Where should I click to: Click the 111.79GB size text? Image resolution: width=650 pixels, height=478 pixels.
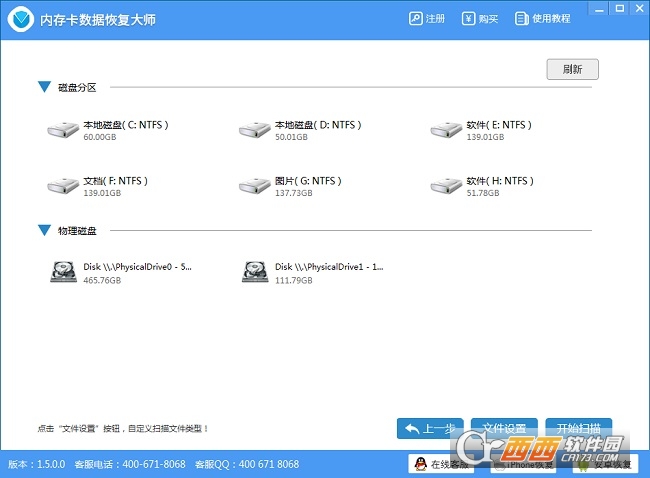point(293,281)
